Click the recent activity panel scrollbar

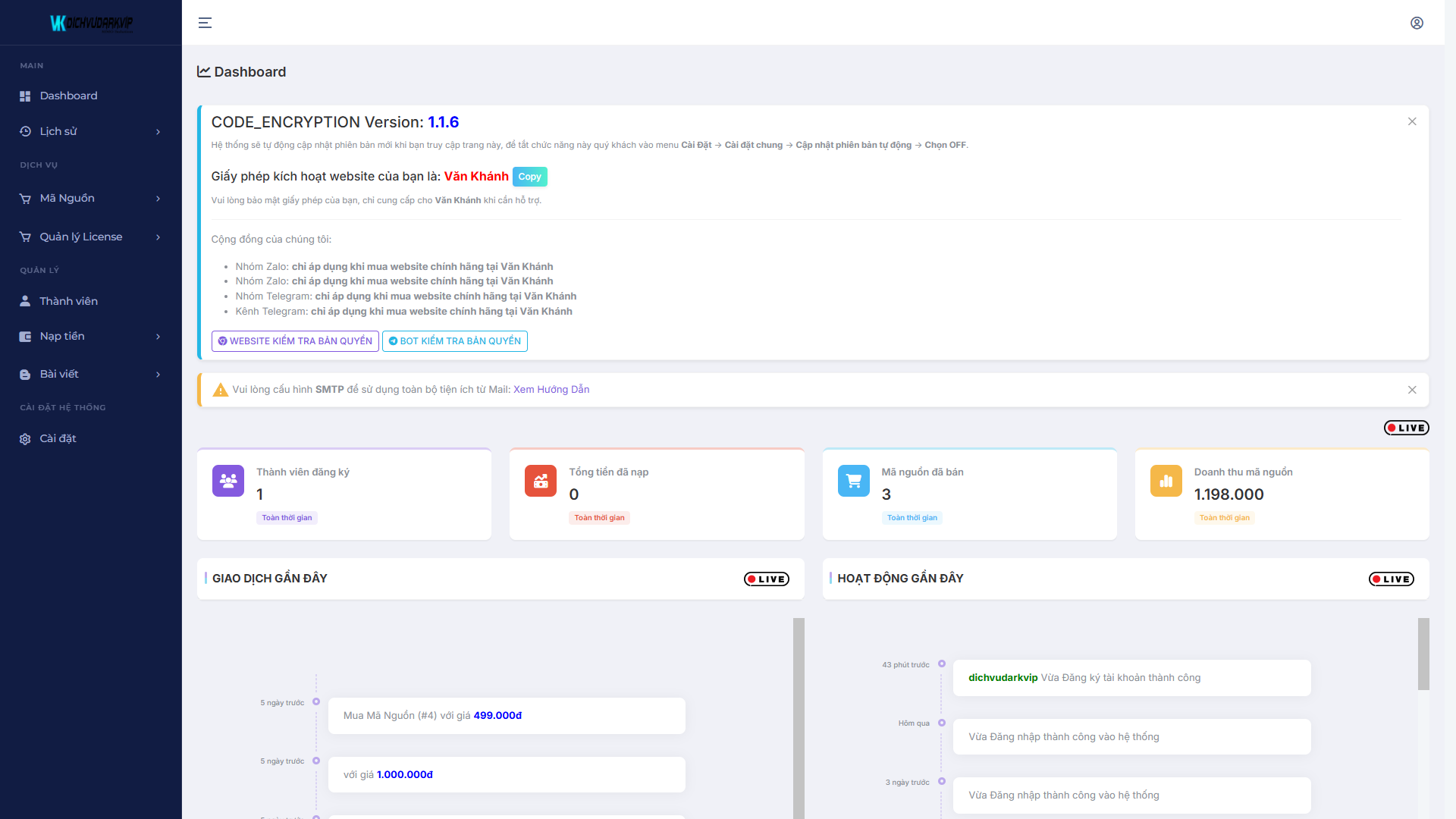pyautogui.click(x=1423, y=654)
